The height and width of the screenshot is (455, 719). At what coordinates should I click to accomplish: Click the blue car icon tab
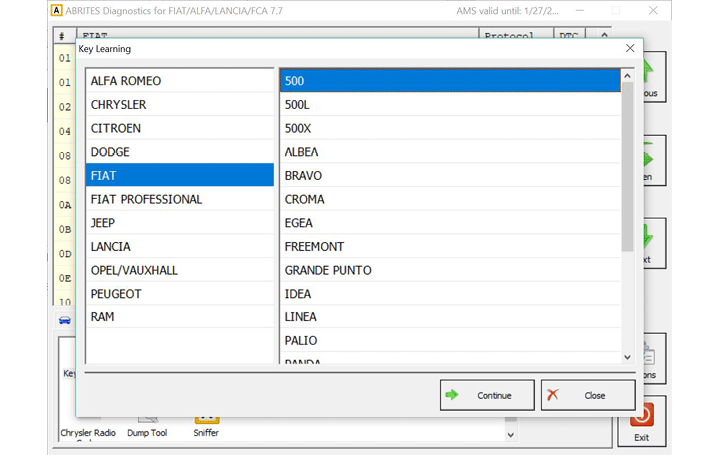click(x=65, y=320)
